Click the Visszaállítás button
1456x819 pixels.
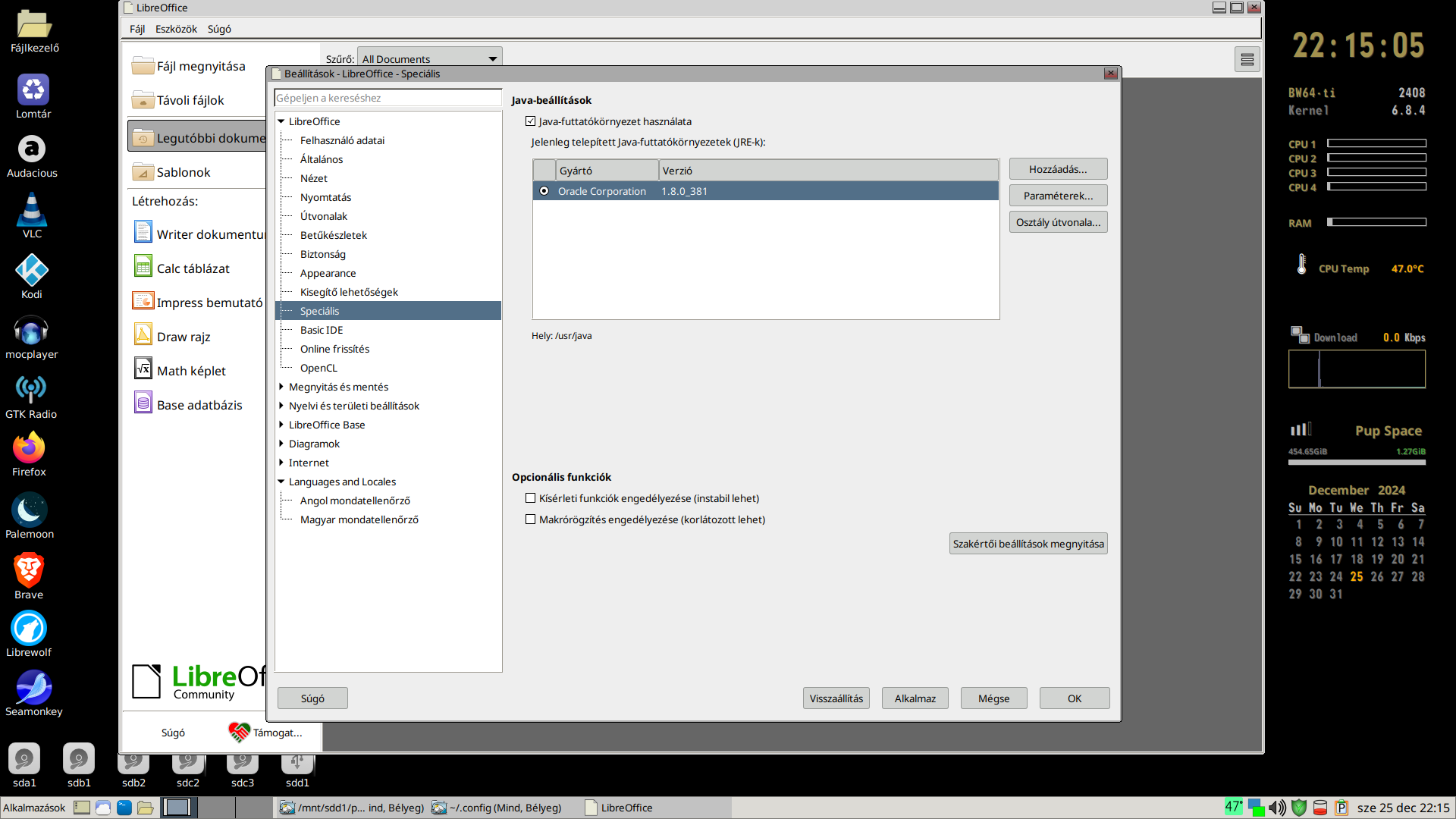pyautogui.click(x=836, y=698)
